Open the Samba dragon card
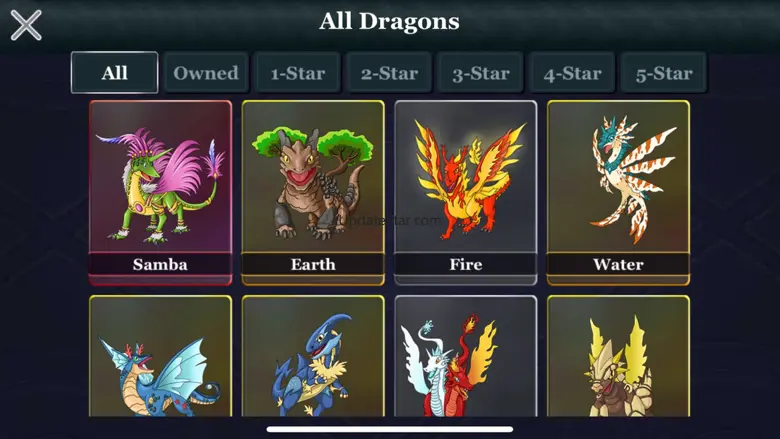Screen dimensions: 780x439 click(x=160, y=192)
